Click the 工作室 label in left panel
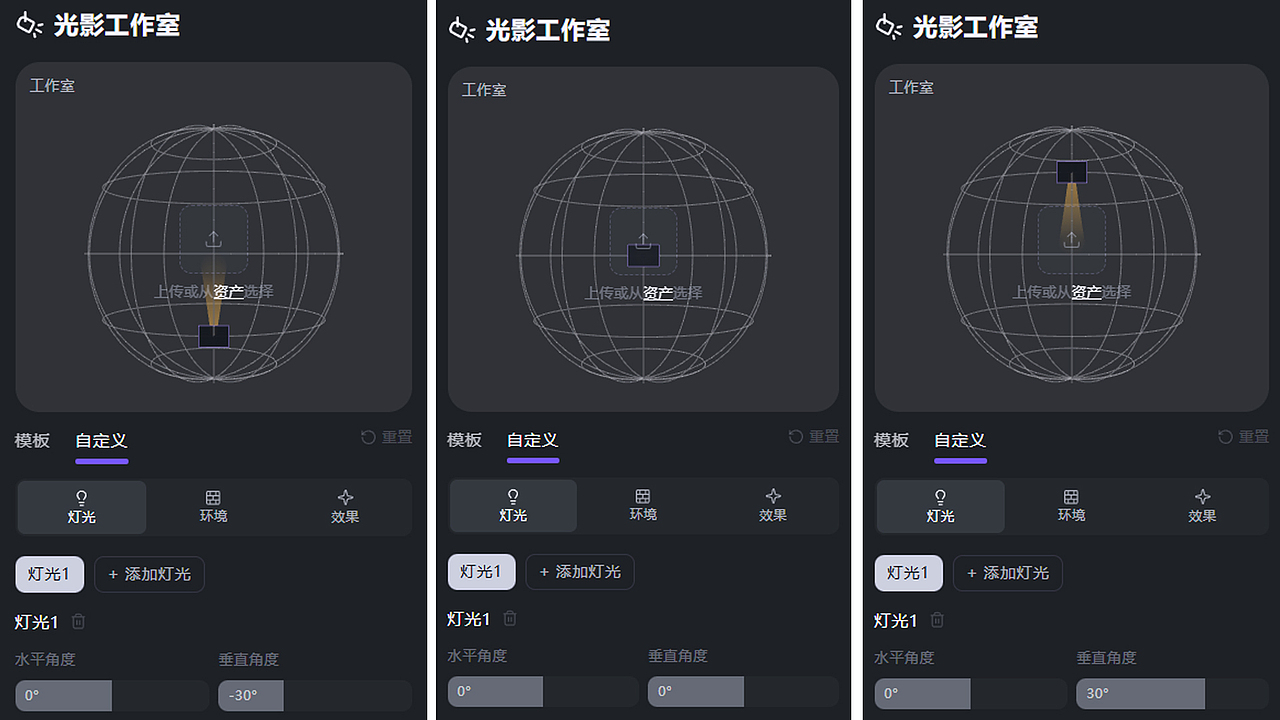The image size is (1280, 720). (x=52, y=86)
